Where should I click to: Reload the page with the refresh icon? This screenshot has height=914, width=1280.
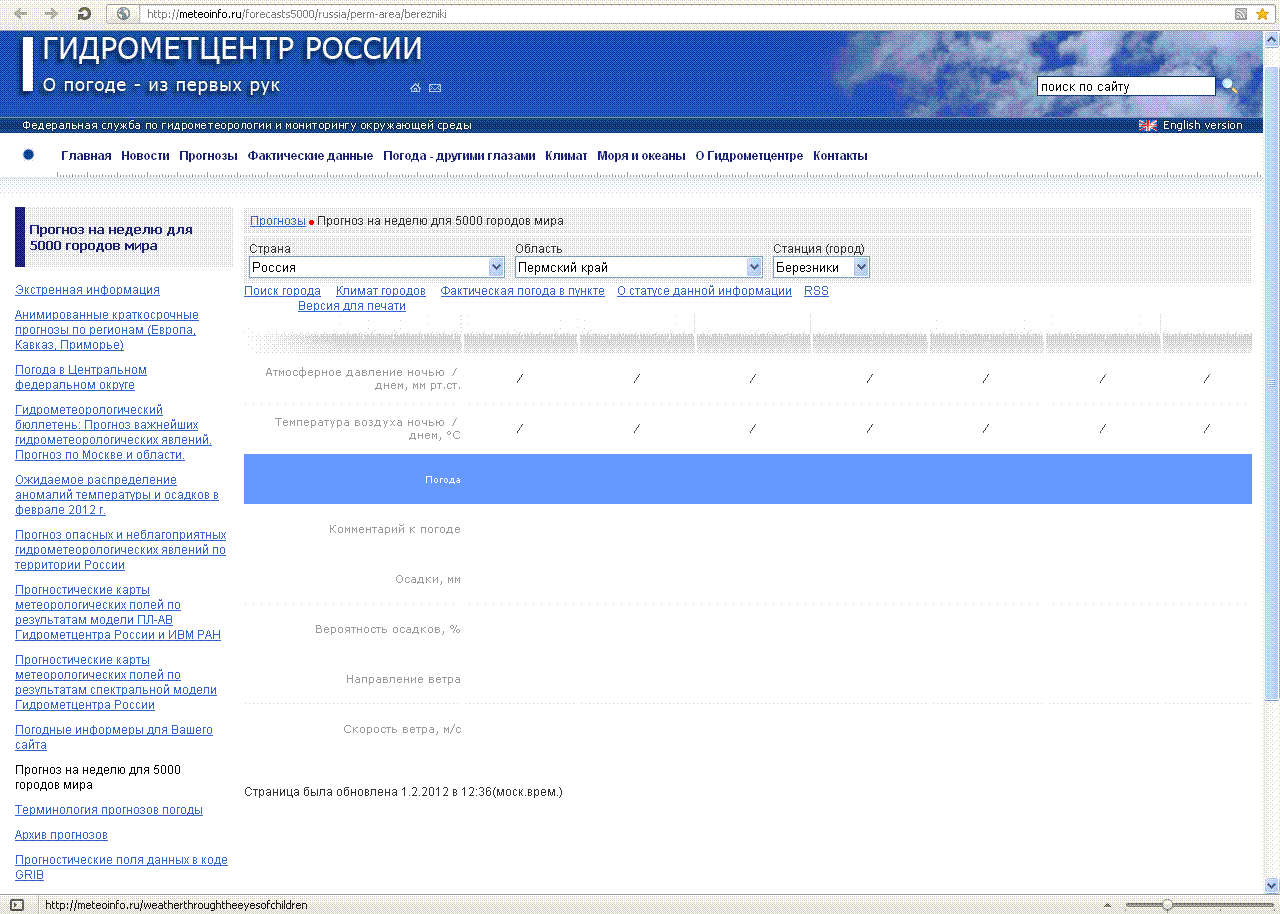tap(84, 14)
